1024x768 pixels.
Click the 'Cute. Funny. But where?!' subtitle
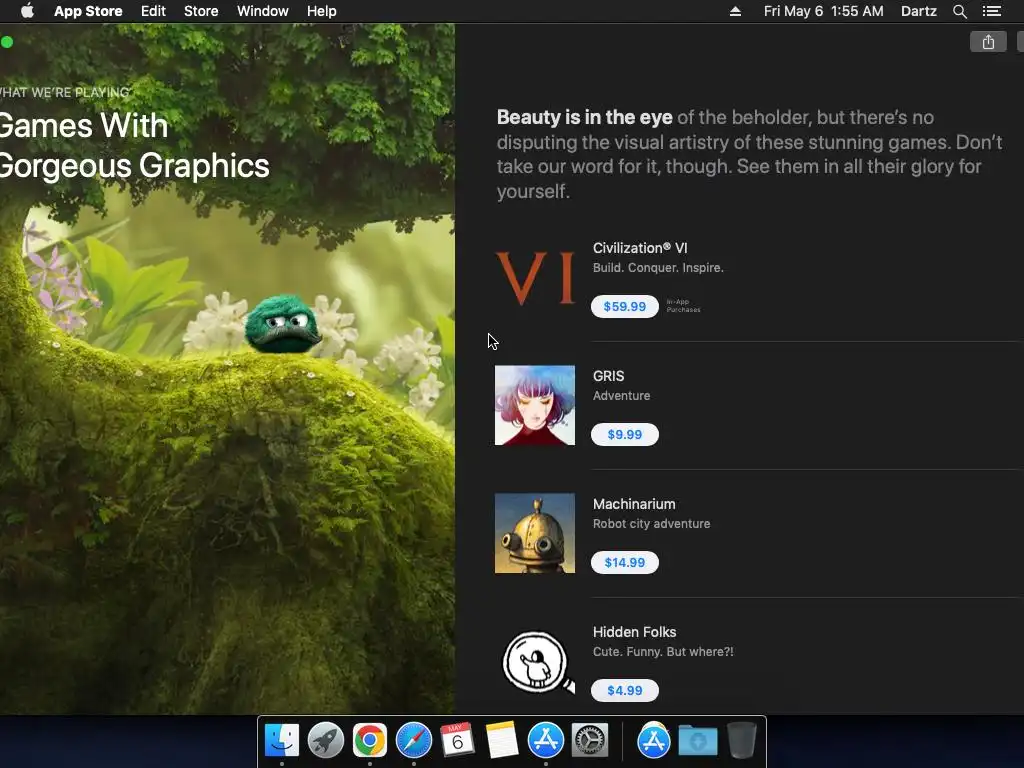pos(663,652)
